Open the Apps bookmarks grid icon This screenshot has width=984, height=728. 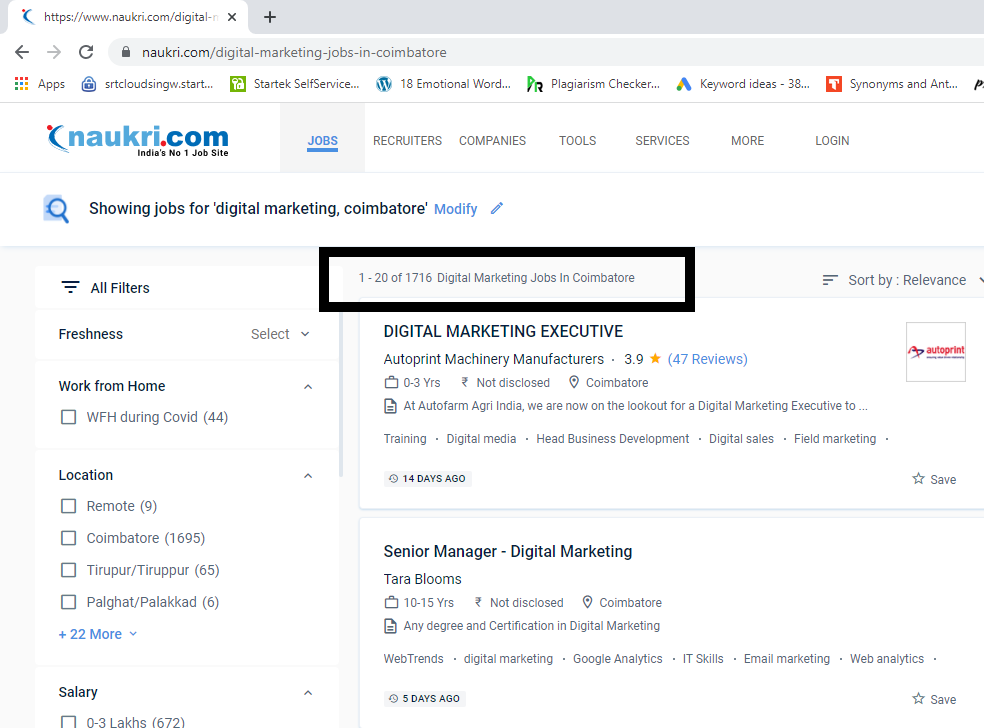21,83
